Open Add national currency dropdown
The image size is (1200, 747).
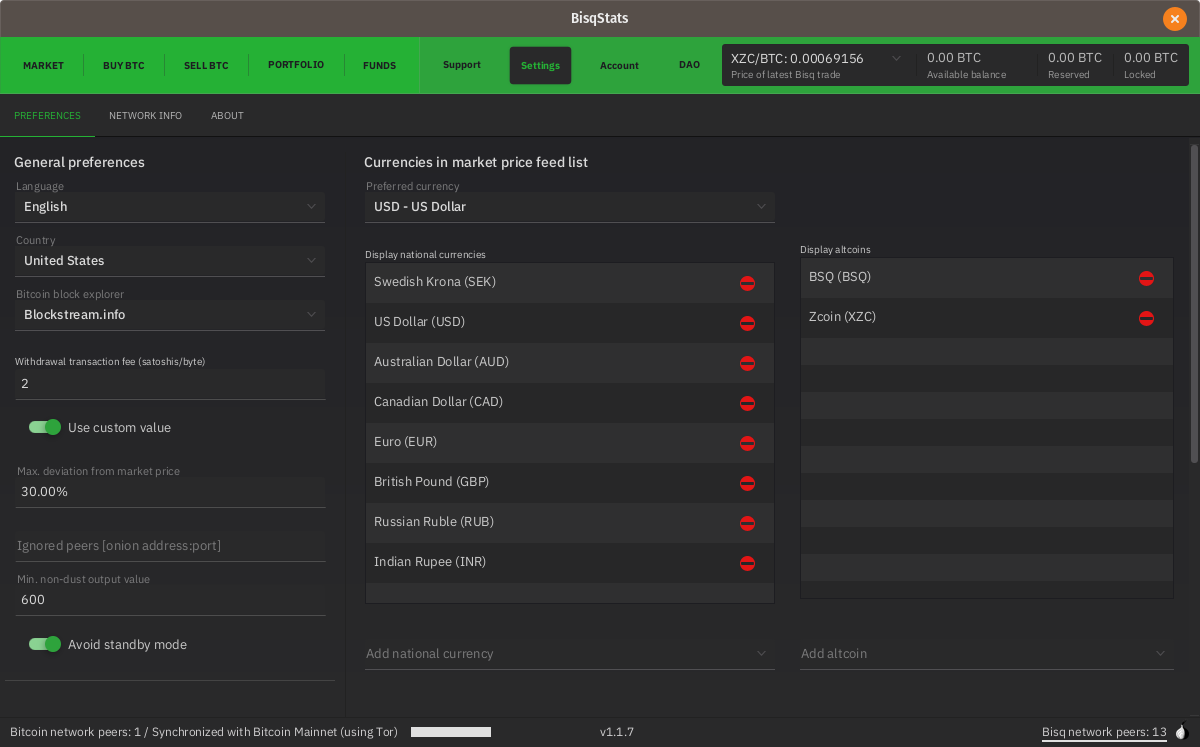[570, 654]
